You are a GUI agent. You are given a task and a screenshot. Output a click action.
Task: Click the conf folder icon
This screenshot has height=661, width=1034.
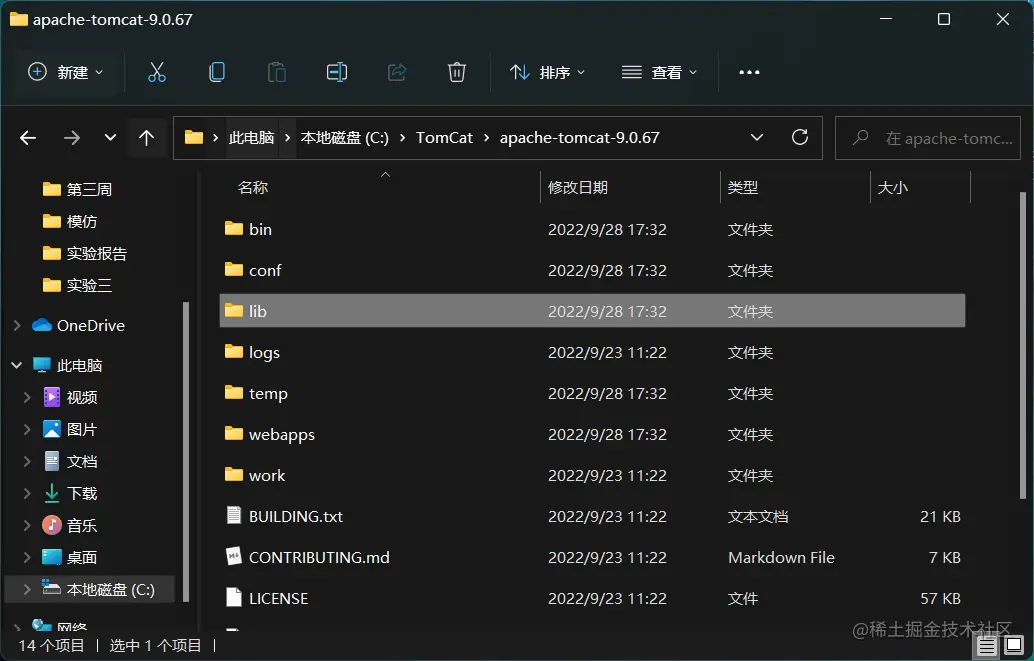pos(233,270)
